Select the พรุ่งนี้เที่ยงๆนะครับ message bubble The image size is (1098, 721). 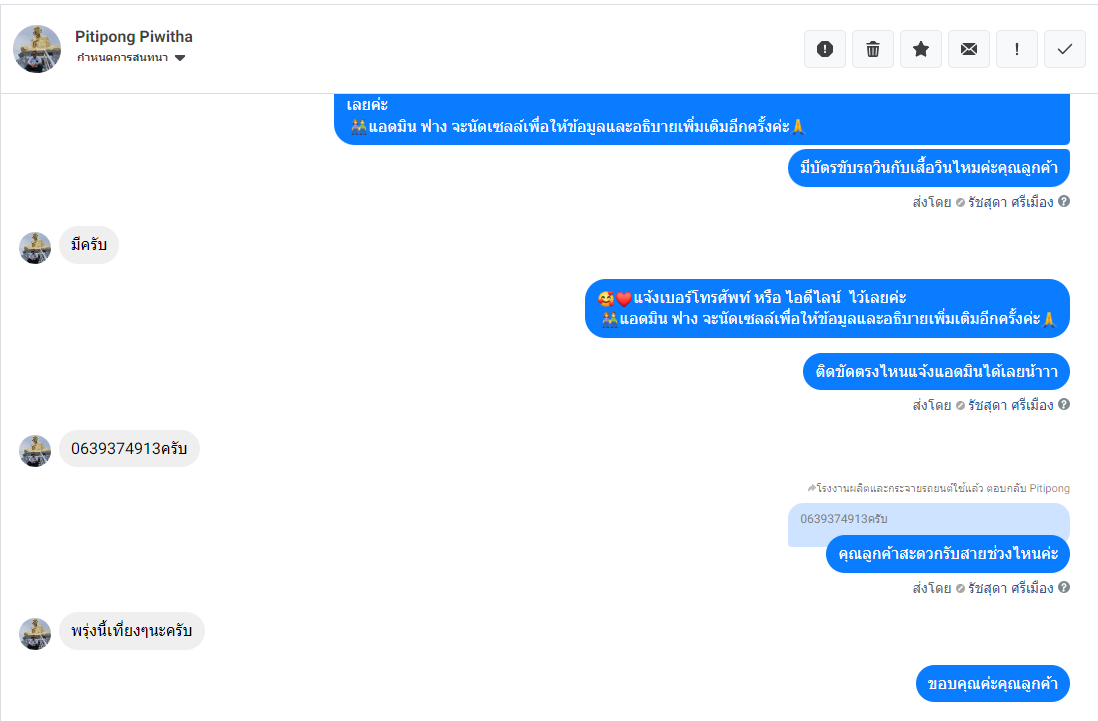(x=132, y=631)
